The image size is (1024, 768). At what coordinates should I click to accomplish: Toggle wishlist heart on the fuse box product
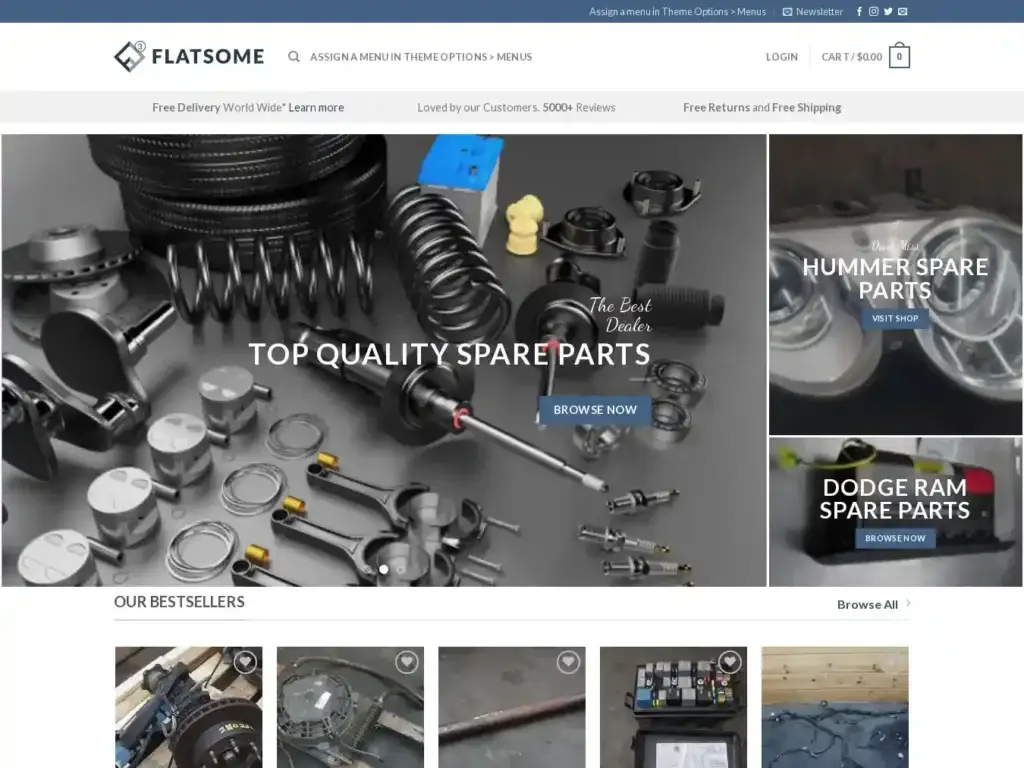point(729,661)
